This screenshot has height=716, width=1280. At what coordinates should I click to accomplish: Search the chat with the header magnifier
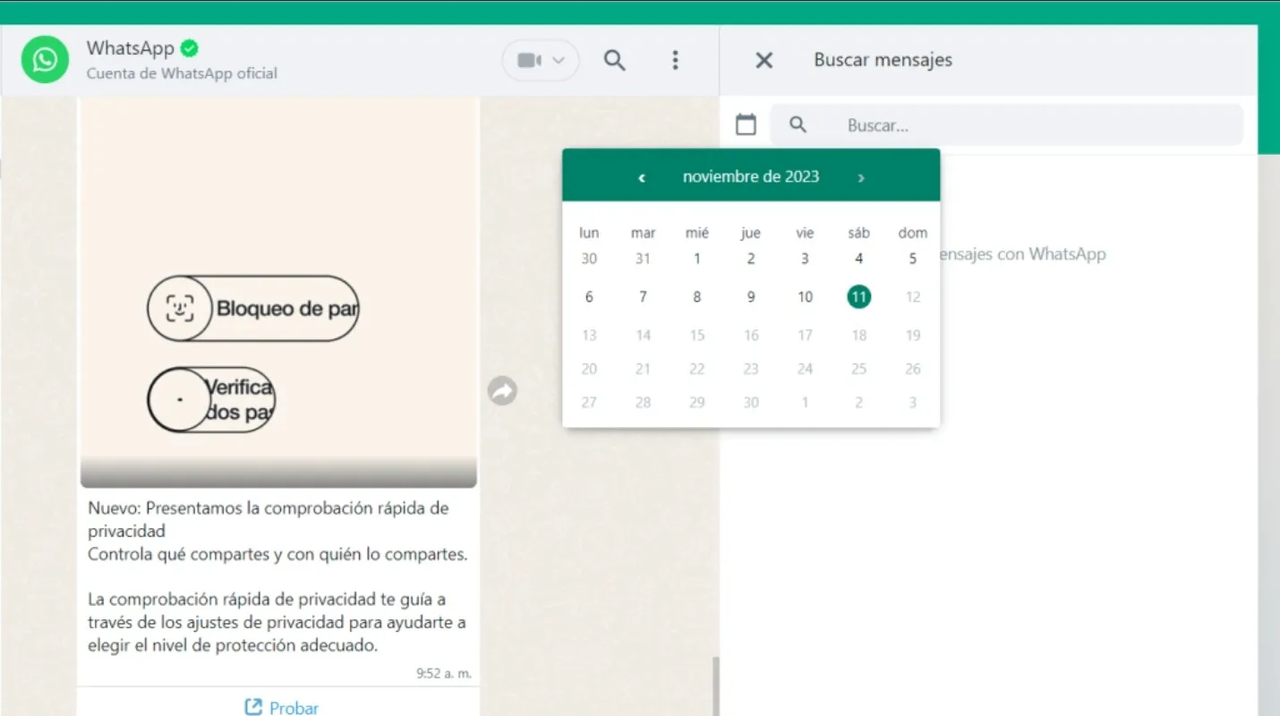coord(614,60)
